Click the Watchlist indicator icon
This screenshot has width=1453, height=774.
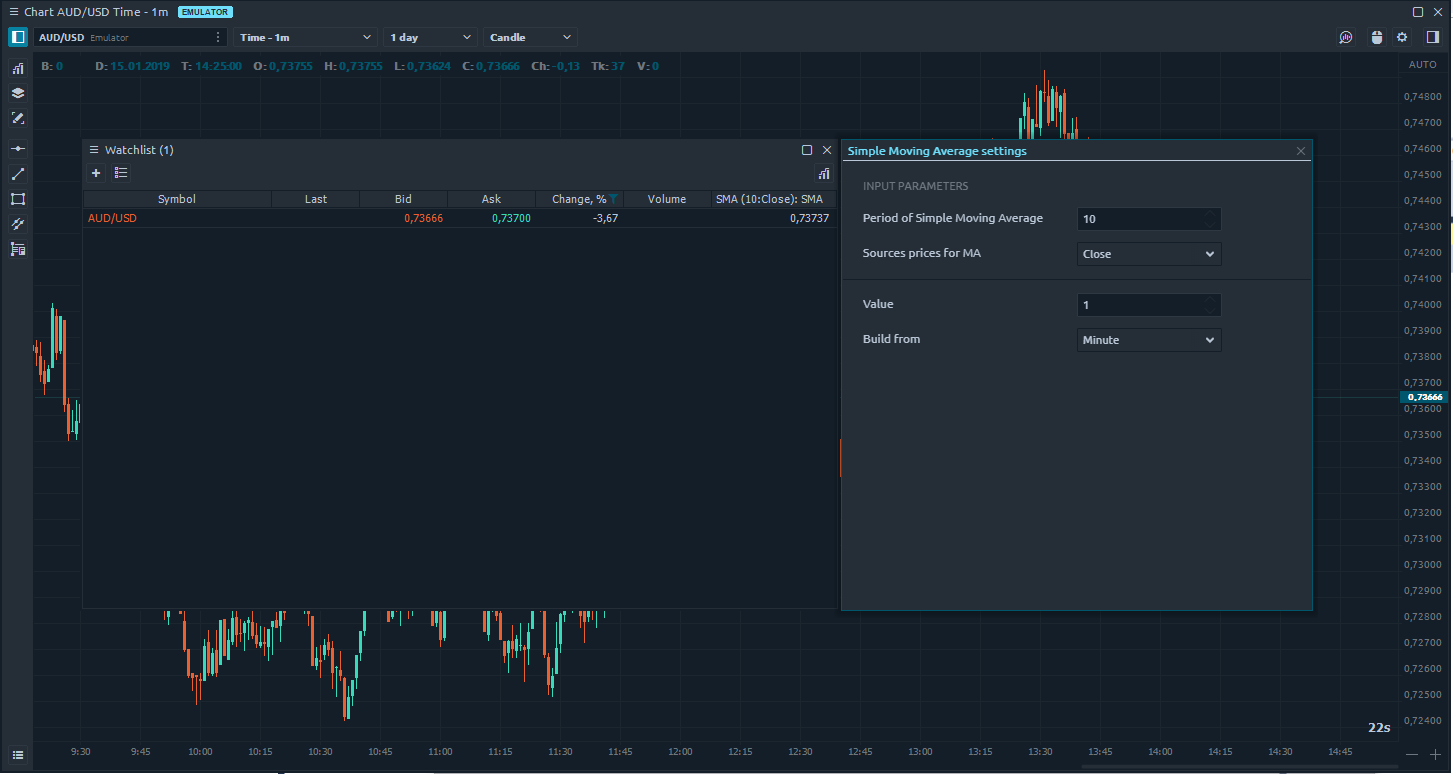(x=824, y=173)
